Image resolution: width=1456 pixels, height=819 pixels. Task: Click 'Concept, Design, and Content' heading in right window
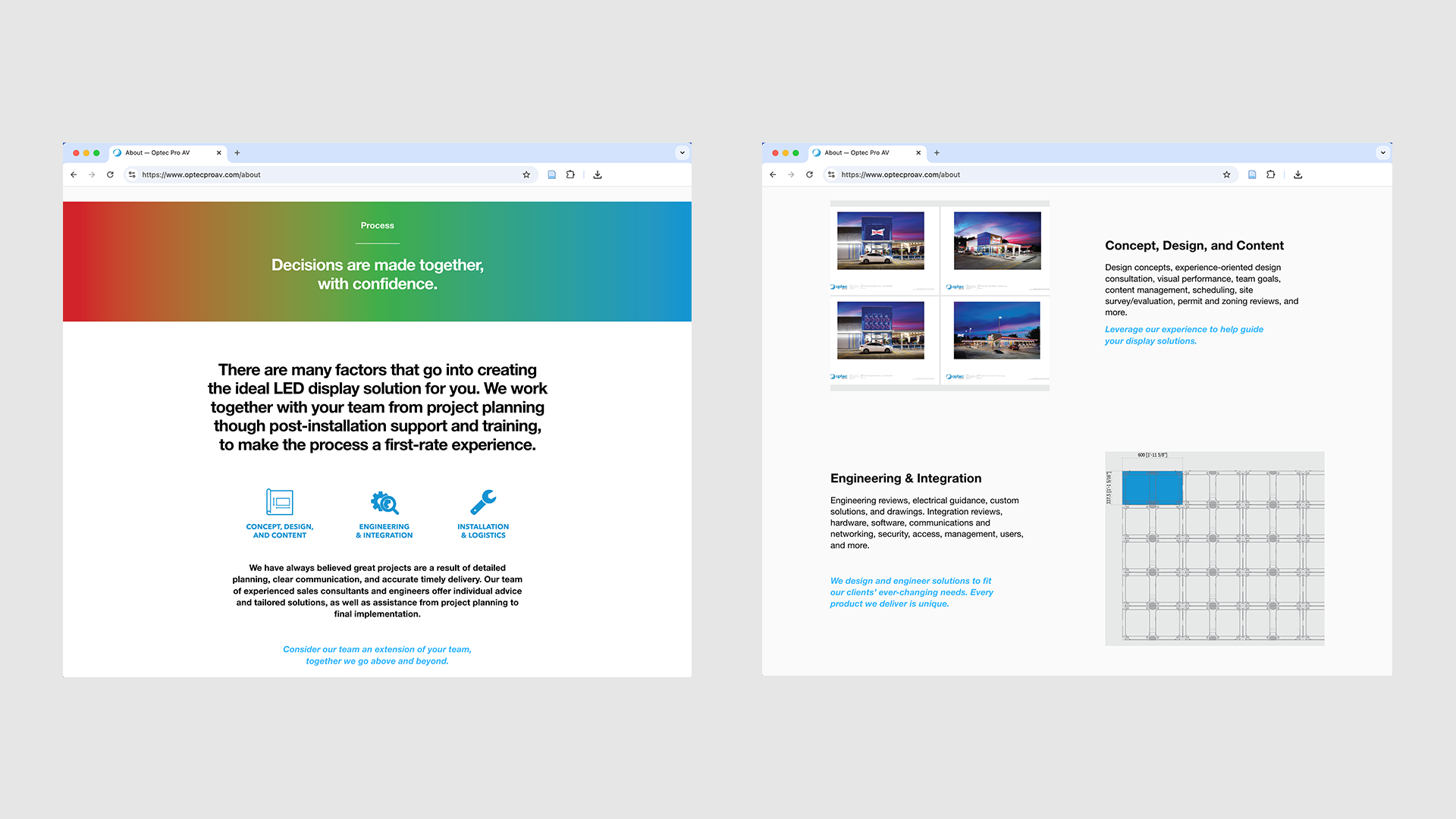coord(1194,246)
